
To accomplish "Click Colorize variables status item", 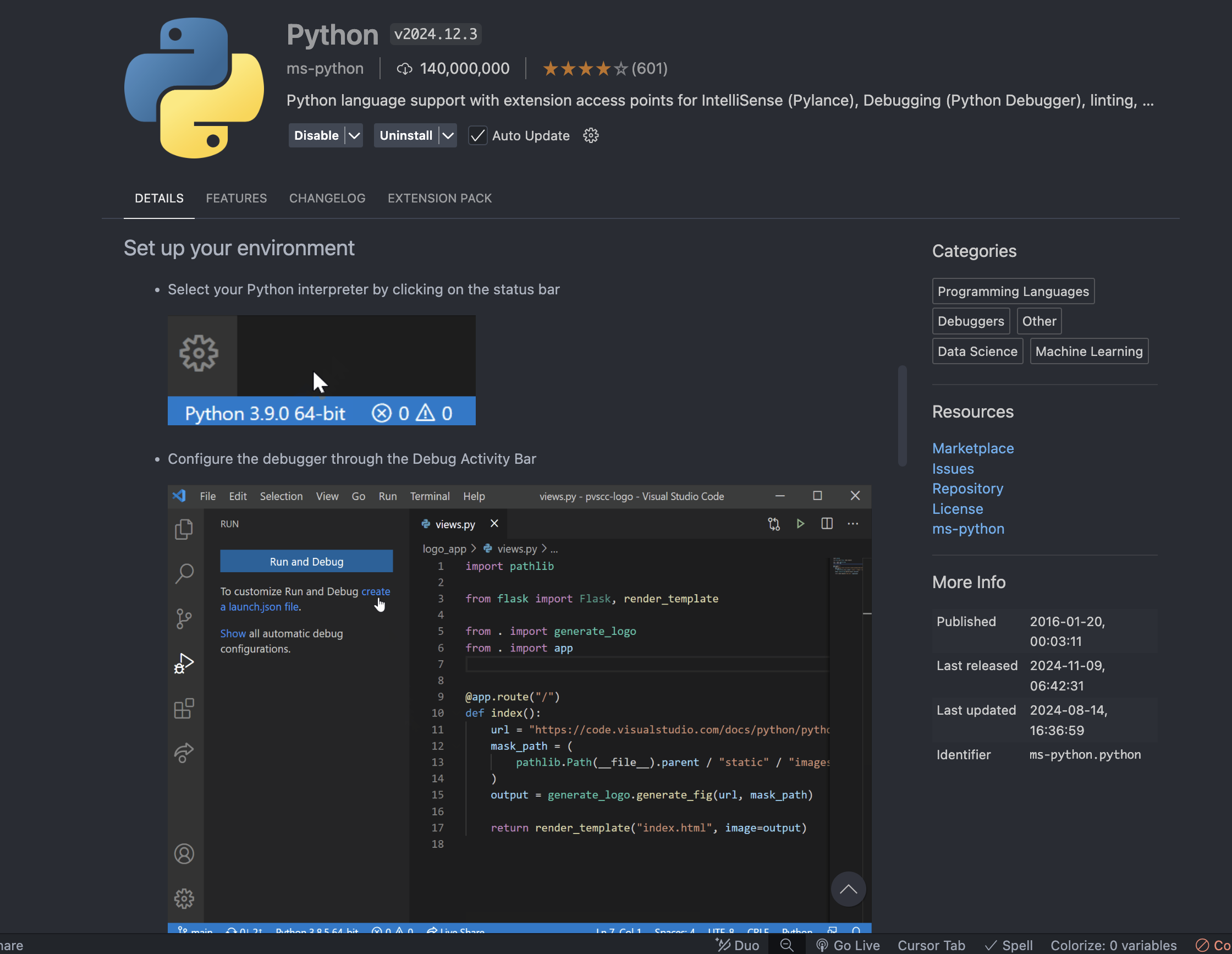I will [1113, 945].
